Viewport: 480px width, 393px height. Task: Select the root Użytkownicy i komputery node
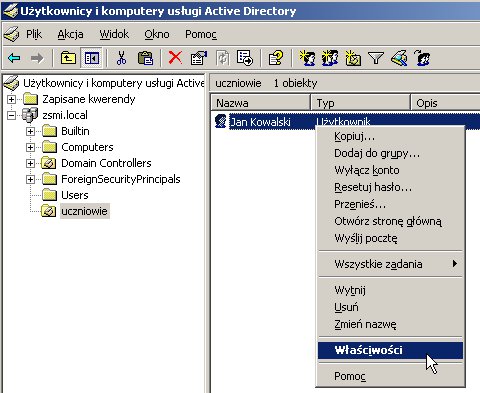coord(113,83)
